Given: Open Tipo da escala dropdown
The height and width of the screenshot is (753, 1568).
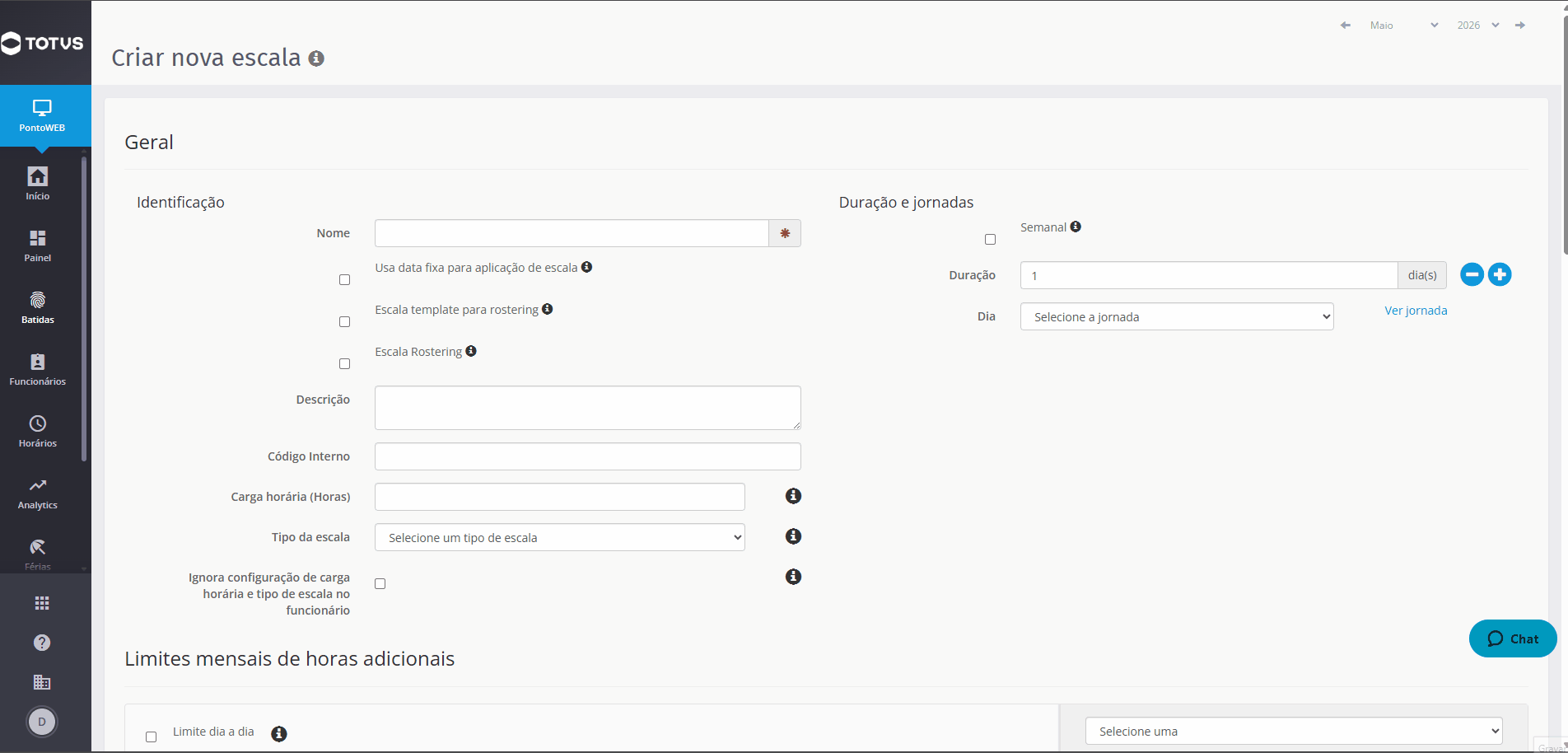Looking at the screenshot, I should [560, 537].
